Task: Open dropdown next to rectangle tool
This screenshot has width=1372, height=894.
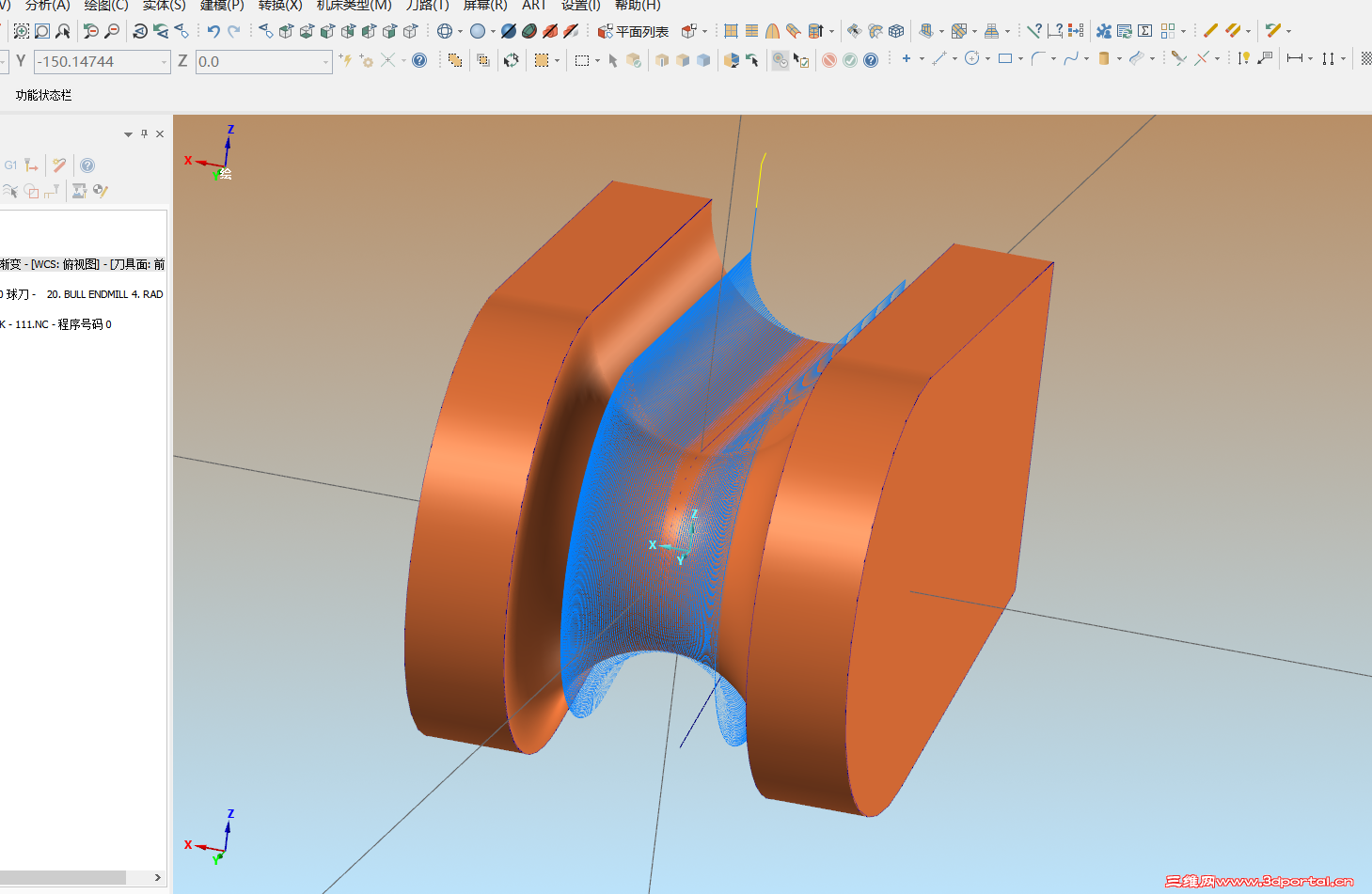Action: tap(1020, 58)
